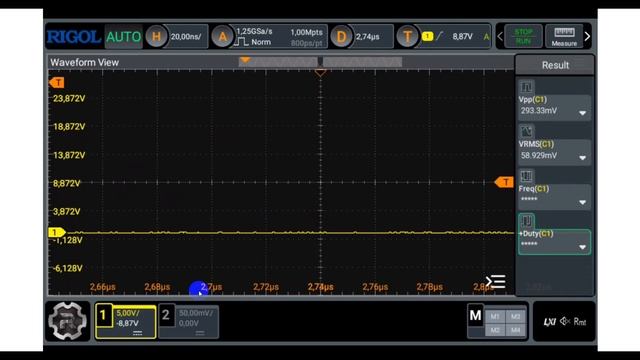This screenshot has width=640, height=360.
Task: Click the 5,00V/ channel 1 scale
Action: pyautogui.click(x=128, y=313)
